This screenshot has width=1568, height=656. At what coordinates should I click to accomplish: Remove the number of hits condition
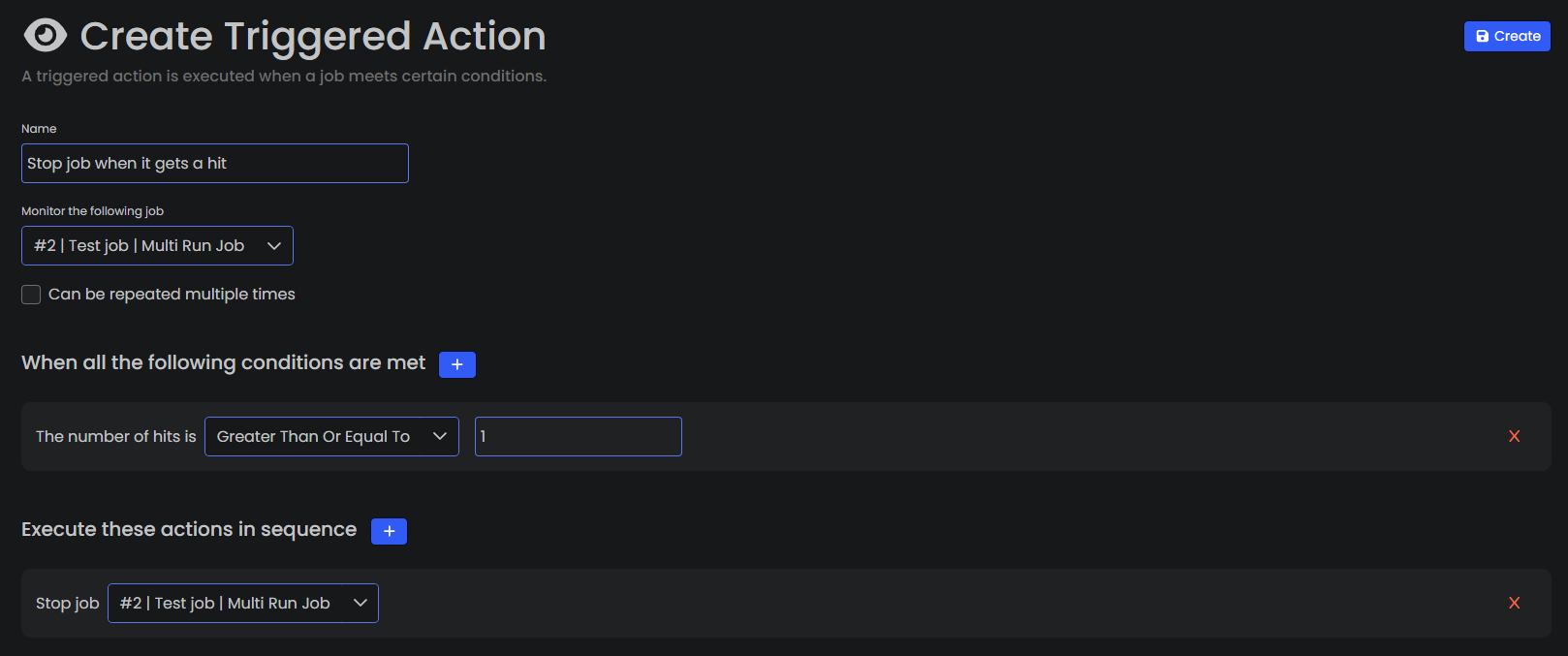pos(1514,437)
